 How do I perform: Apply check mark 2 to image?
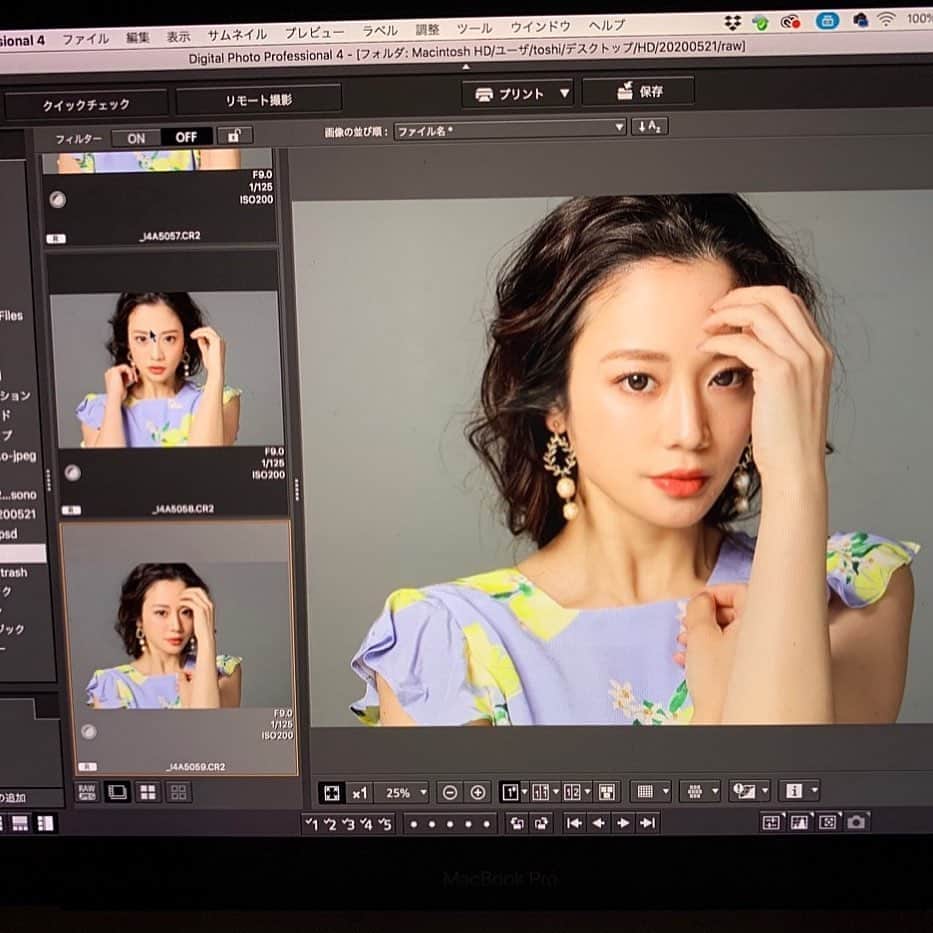click(330, 824)
